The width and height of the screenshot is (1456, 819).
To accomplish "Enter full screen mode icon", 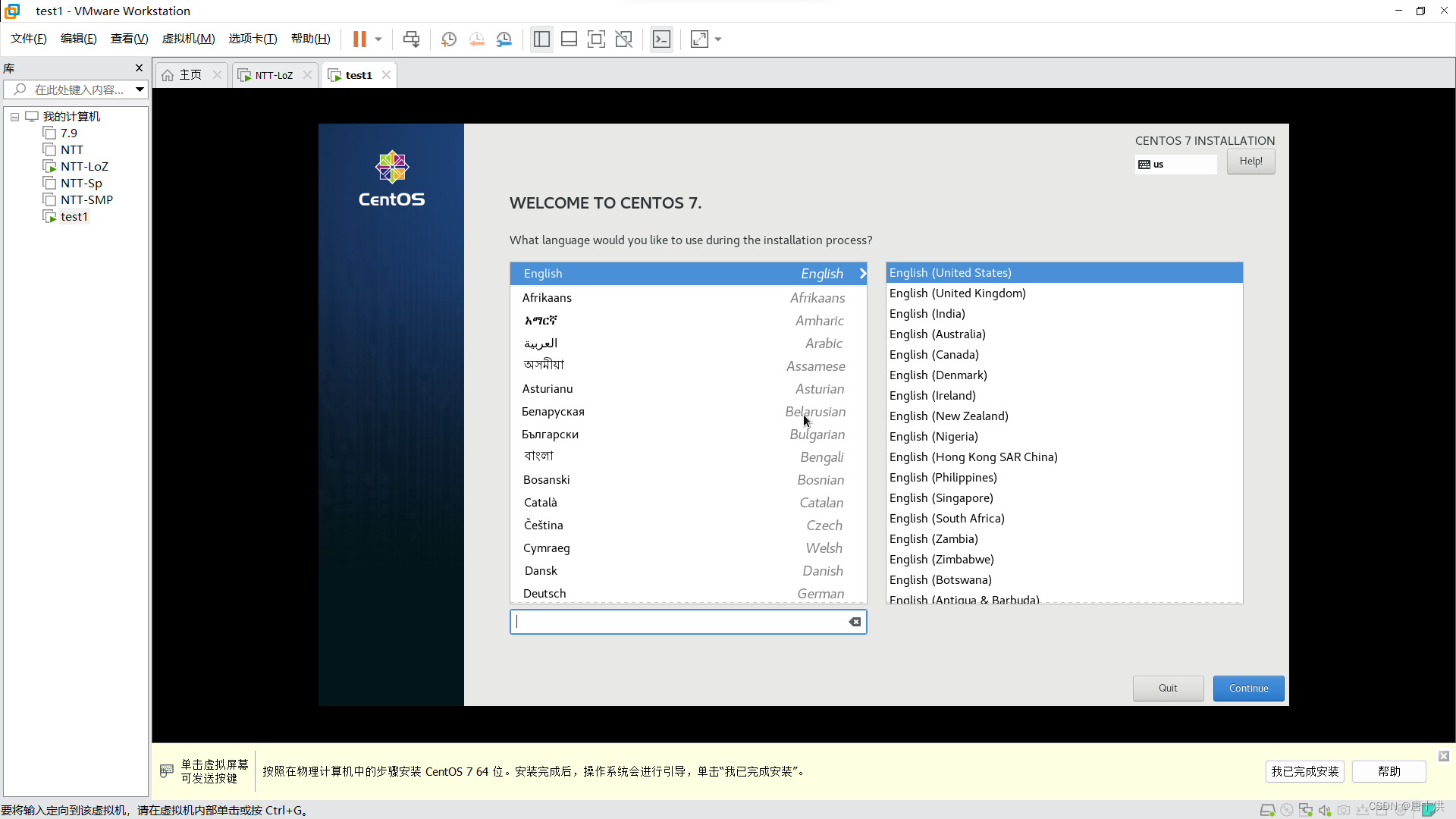I will (x=596, y=39).
